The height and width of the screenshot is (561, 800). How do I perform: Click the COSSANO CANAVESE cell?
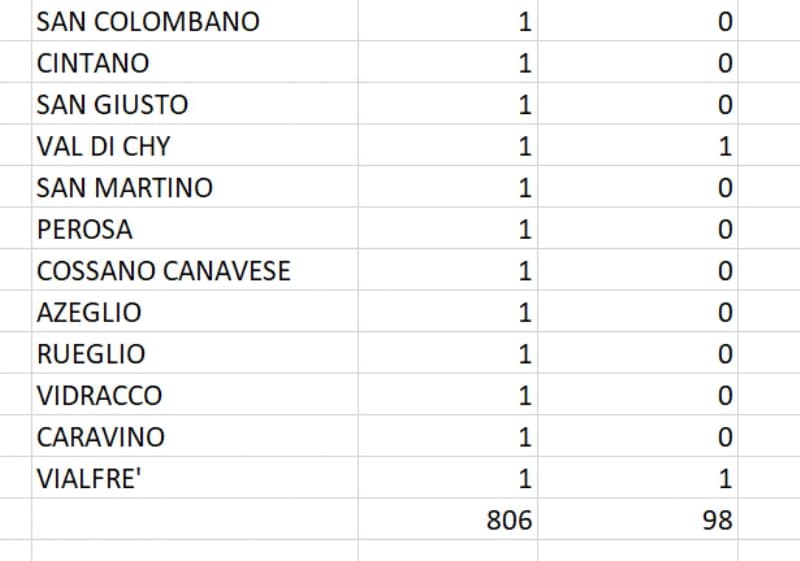(x=163, y=271)
